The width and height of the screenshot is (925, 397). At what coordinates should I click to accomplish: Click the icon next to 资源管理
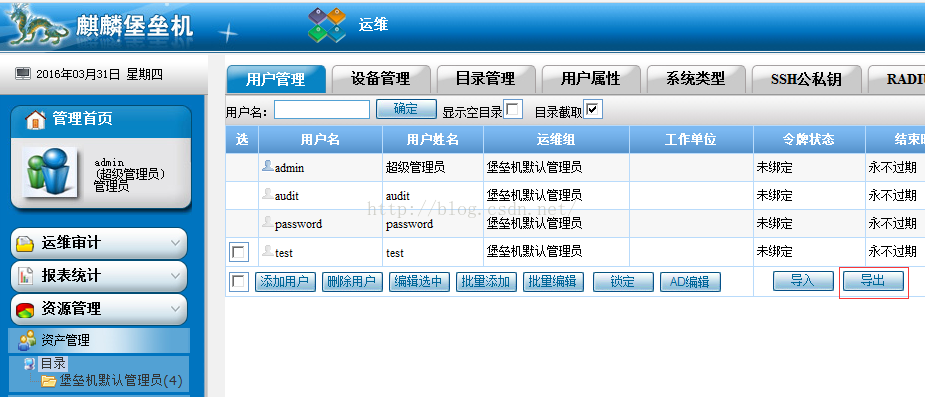[x=25, y=309]
